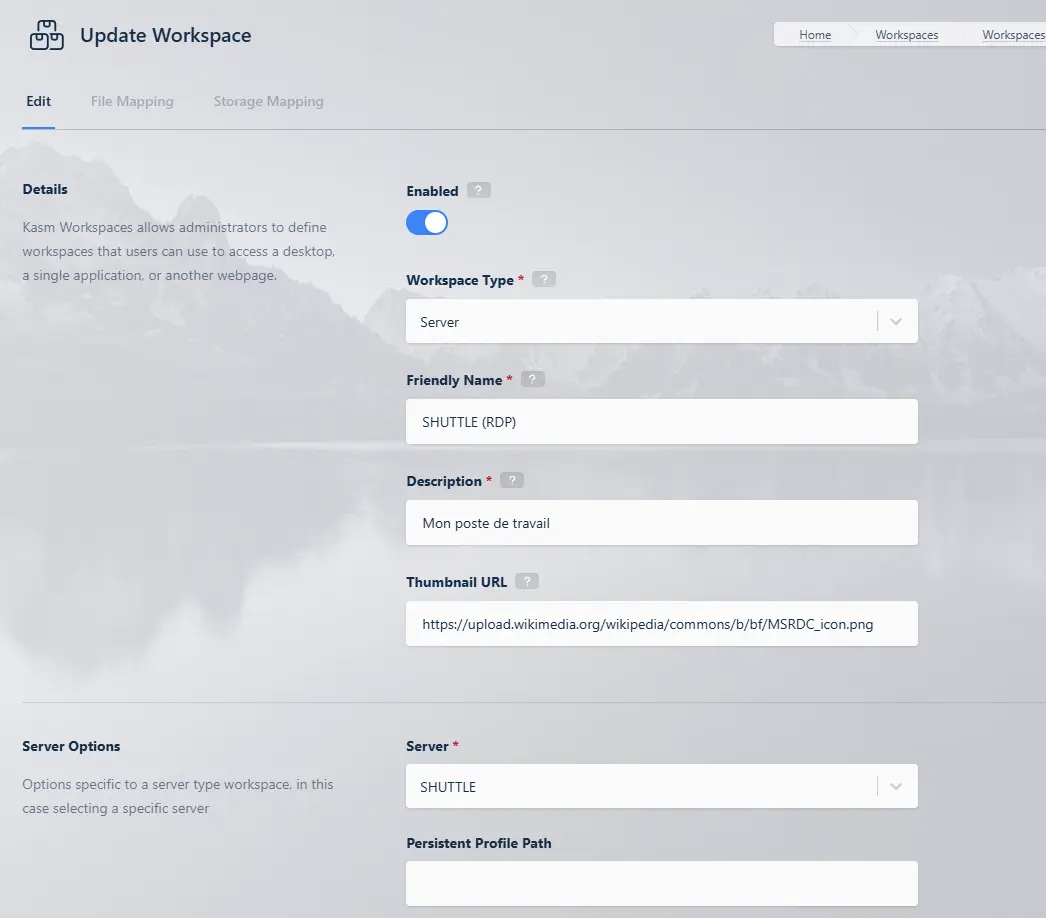Screen dimensions: 1046x918
Task: Click the Update Workspace boxes icon
Action: click(46, 36)
